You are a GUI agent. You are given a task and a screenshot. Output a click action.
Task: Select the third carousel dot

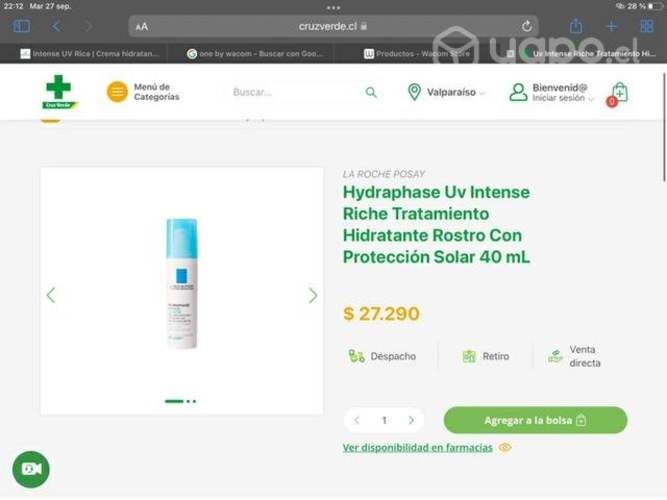point(194,401)
